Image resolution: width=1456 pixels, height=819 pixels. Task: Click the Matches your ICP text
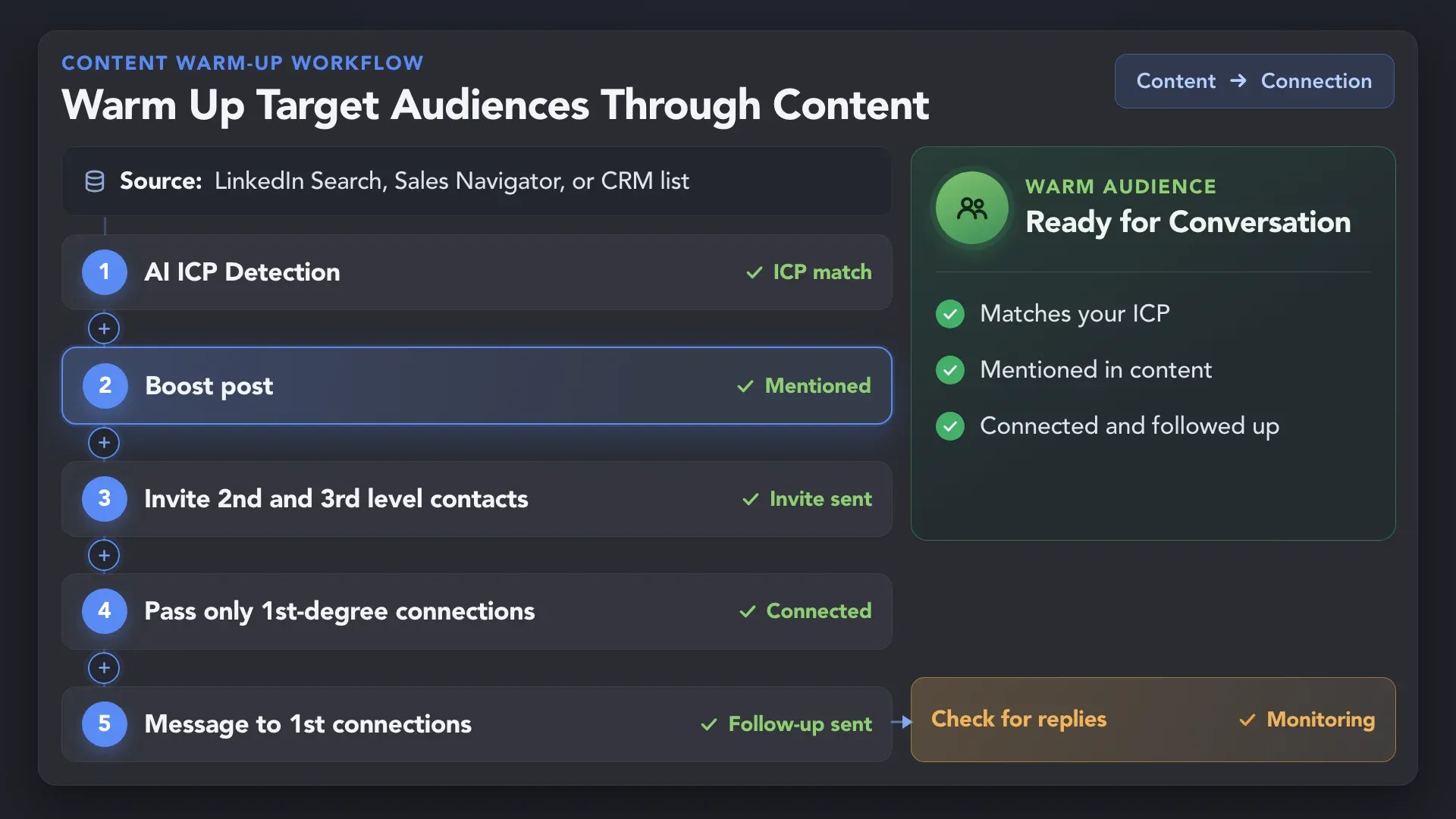click(x=1075, y=314)
